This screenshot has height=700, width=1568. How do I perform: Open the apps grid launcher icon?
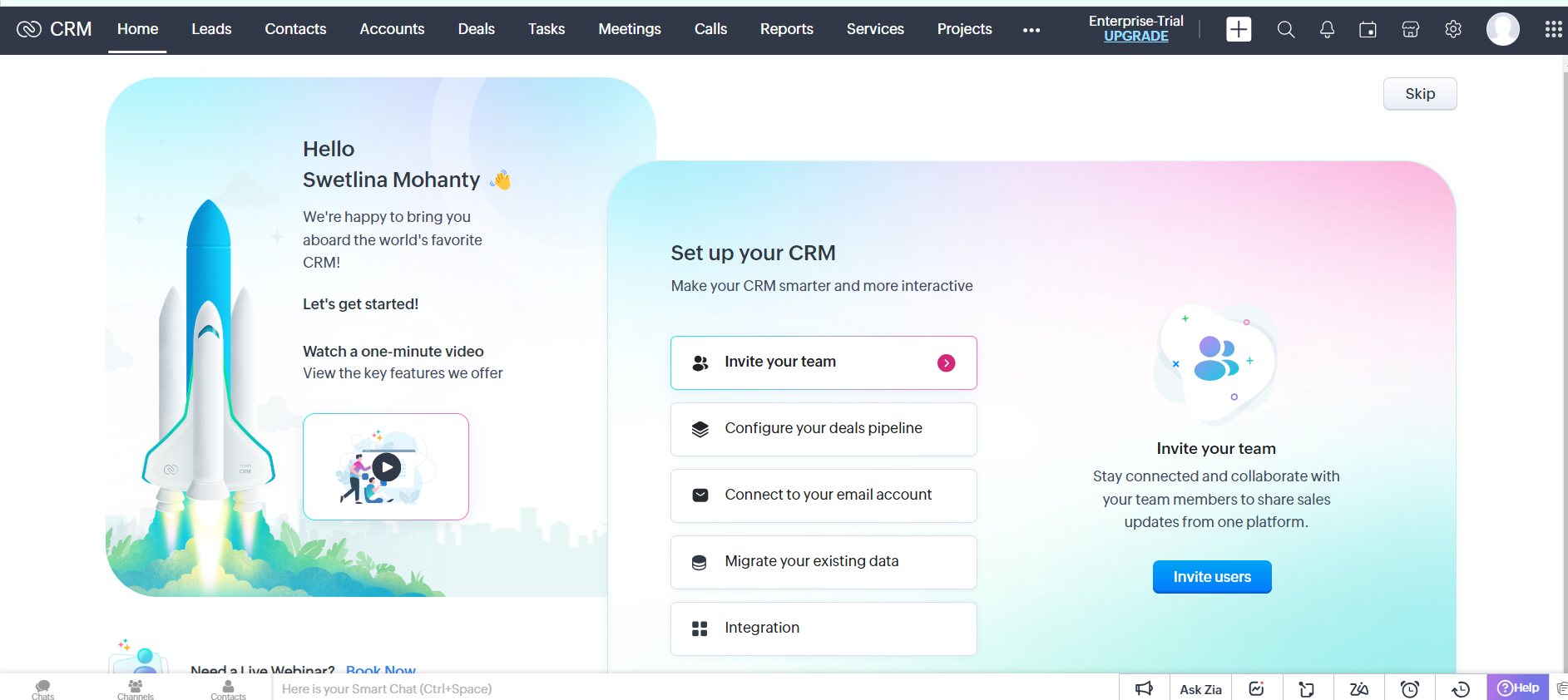(x=1553, y=30)
